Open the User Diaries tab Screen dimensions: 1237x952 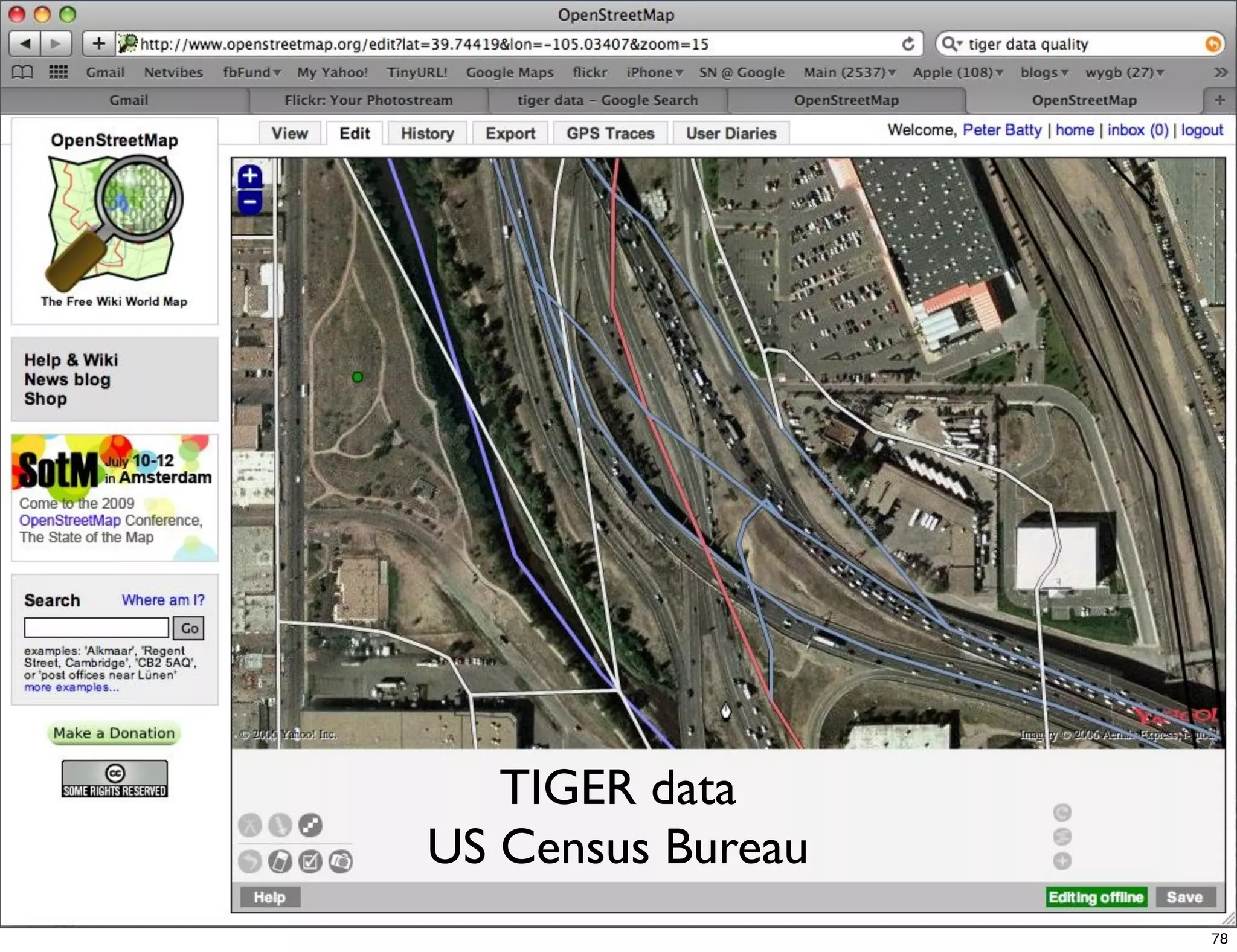click(x=731, y=133)
